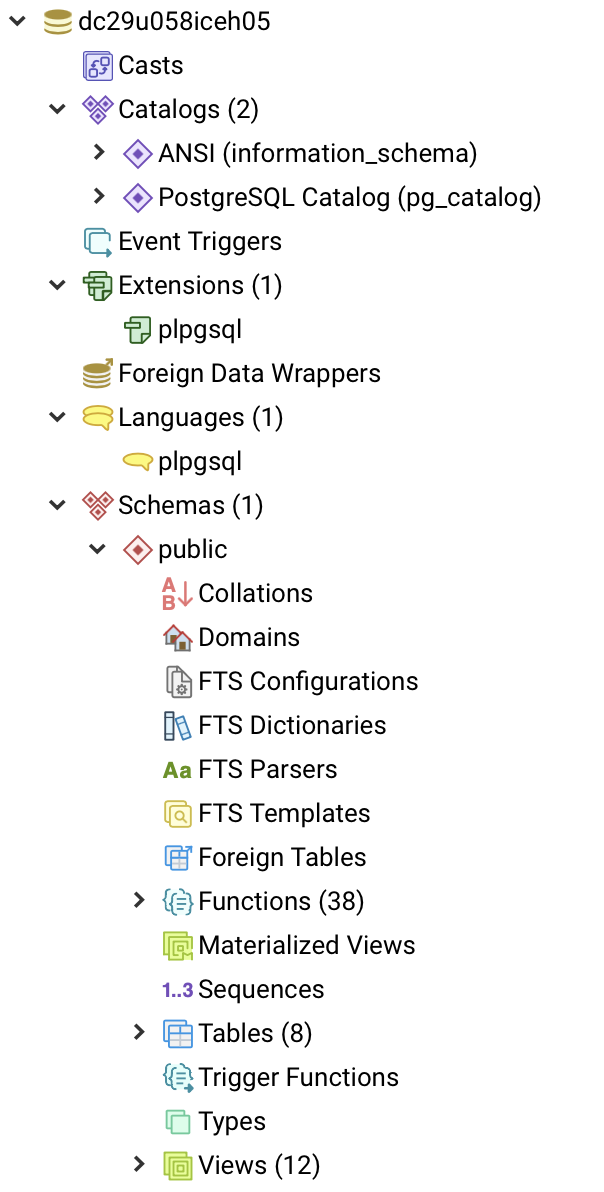The image size is (604, 1192).
Task: Select the FTS Configurations icon
Action: pos(178,681)
